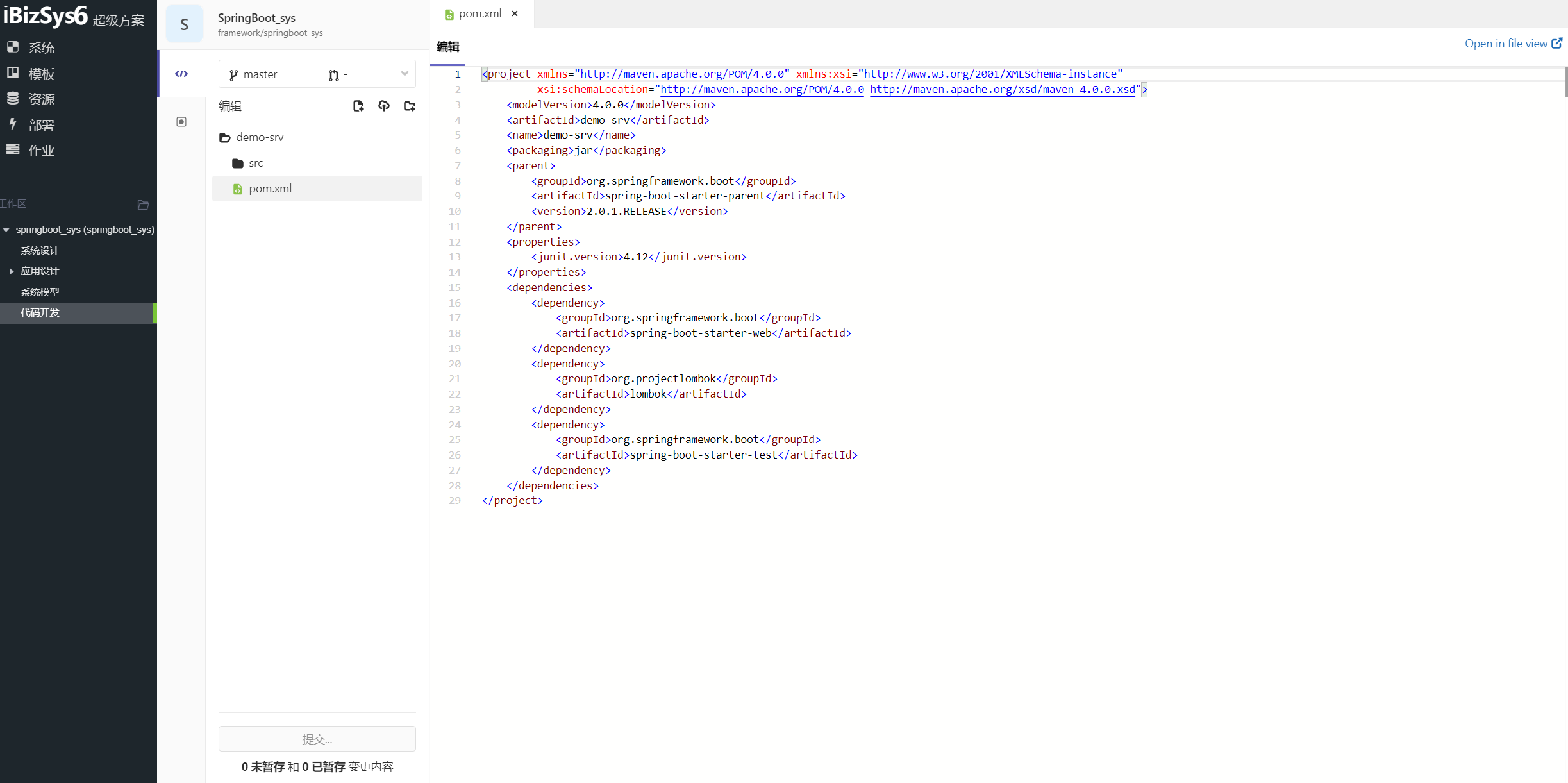Viewport: 1568px width, 783px height.
Task: Click the 系统 sidebar item
Action: coord(41,47)
